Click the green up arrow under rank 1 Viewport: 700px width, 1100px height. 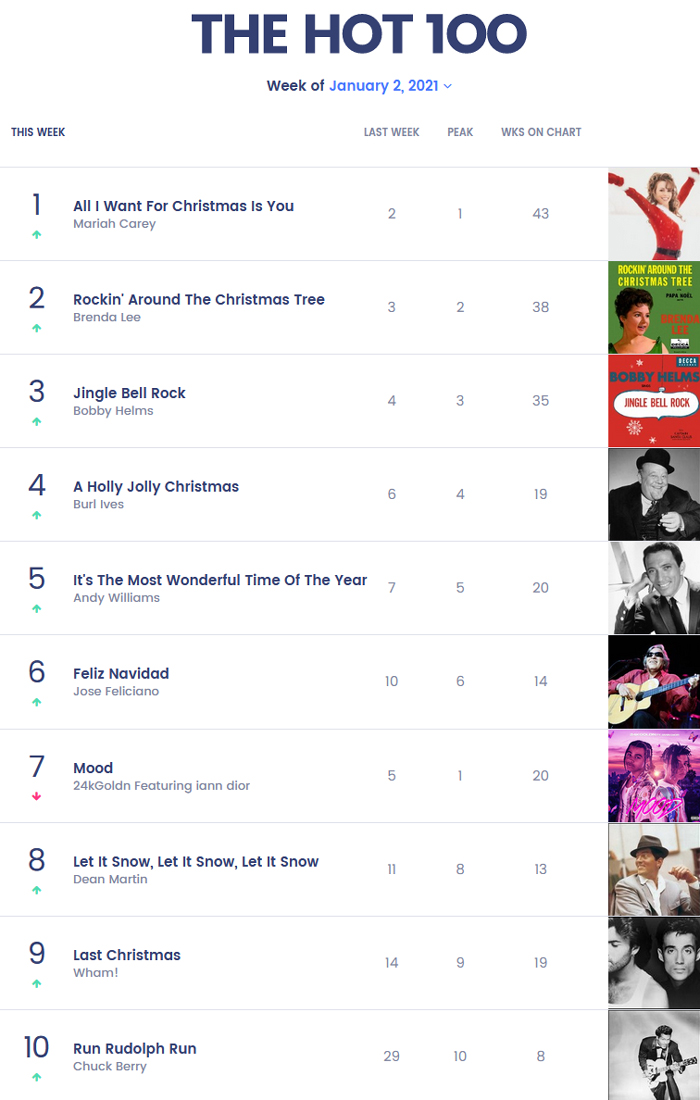(37, 235)
